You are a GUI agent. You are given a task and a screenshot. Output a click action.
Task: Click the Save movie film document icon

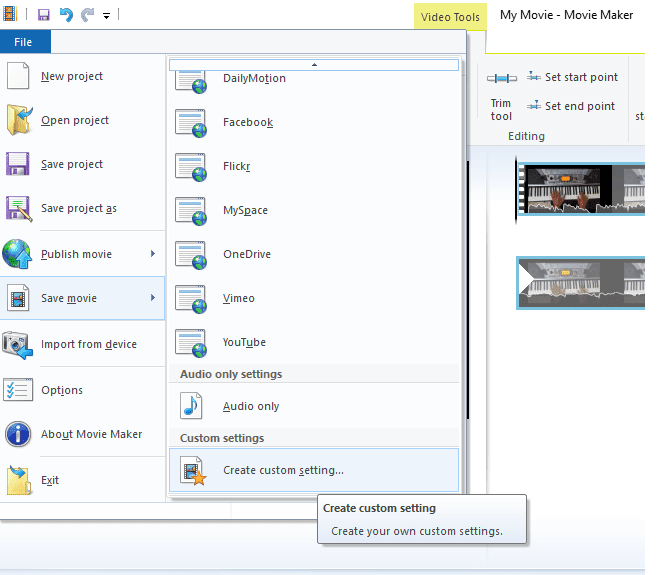tap(18, 298)
